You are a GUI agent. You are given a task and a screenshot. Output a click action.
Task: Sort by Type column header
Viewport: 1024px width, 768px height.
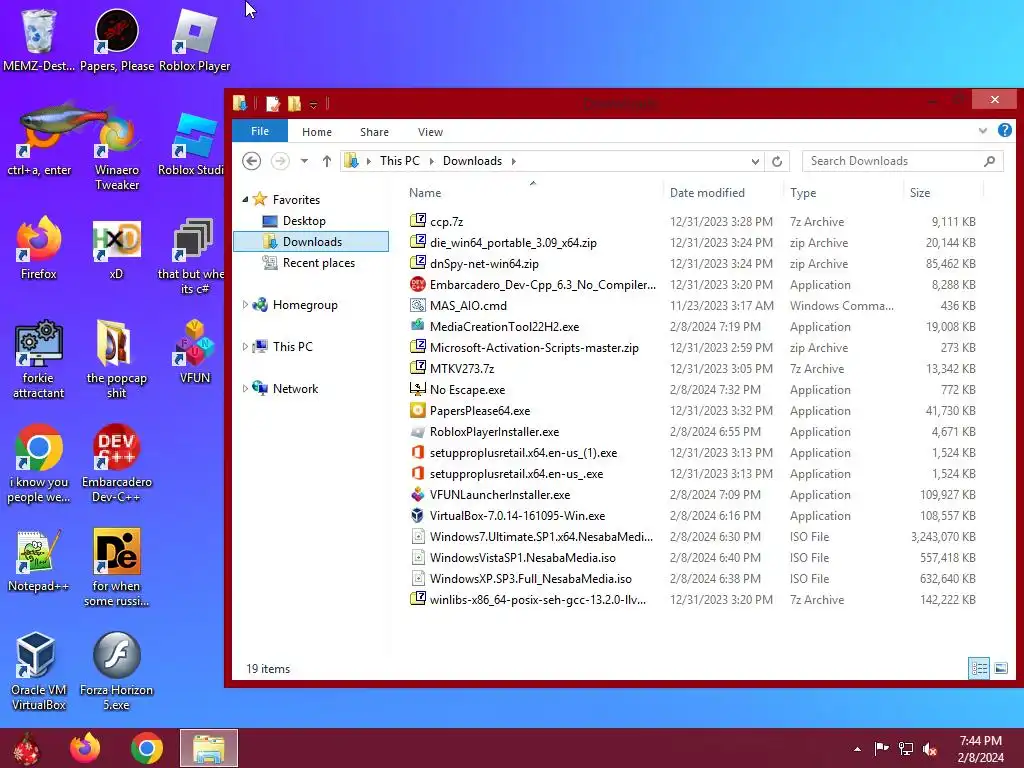click(844, 193)
